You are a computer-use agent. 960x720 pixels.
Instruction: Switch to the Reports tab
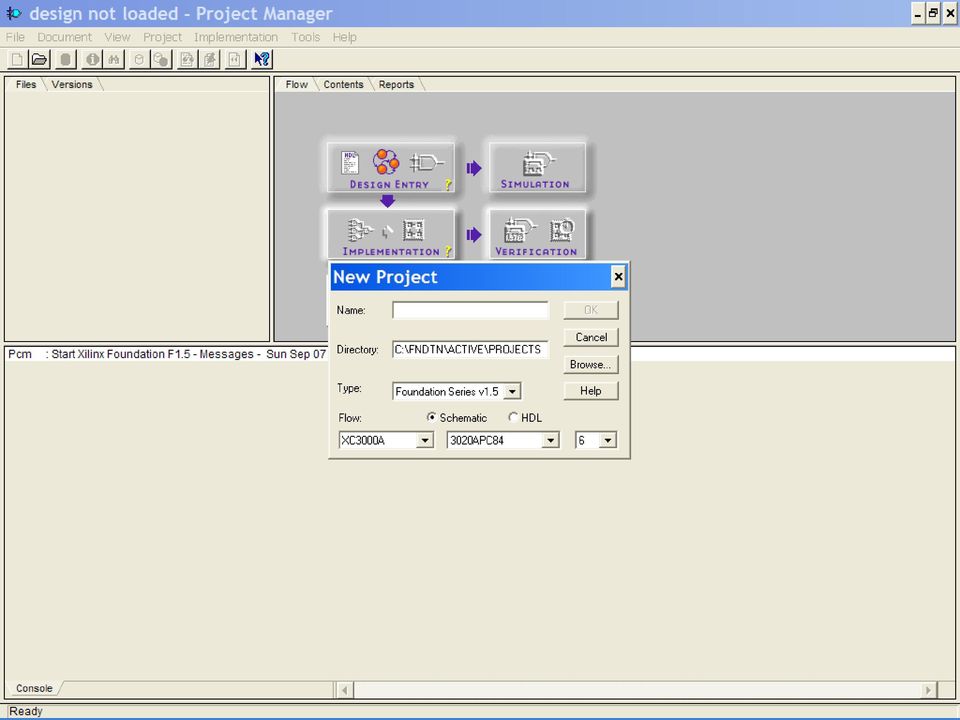396,84
